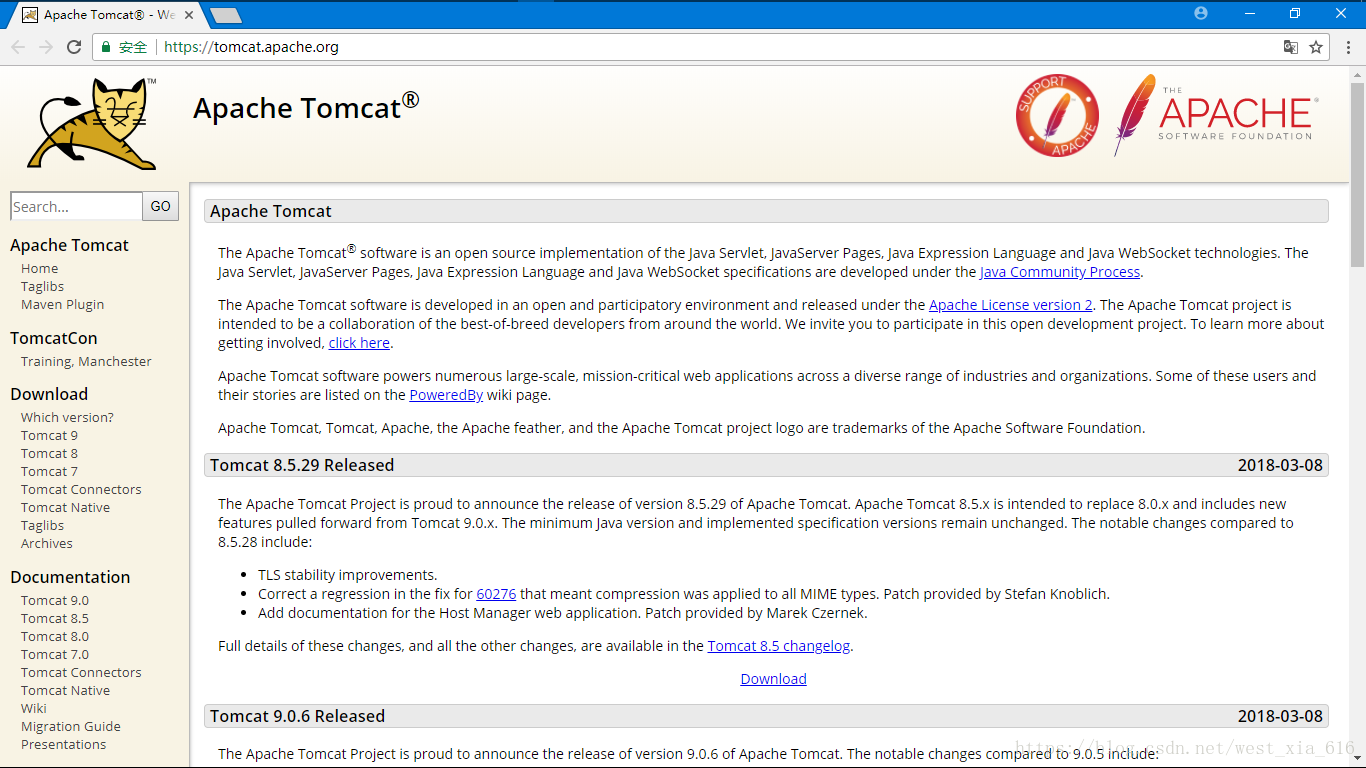The image size is (1366, 768).
Task: Open a new browser tab
Action: [227, 15]
